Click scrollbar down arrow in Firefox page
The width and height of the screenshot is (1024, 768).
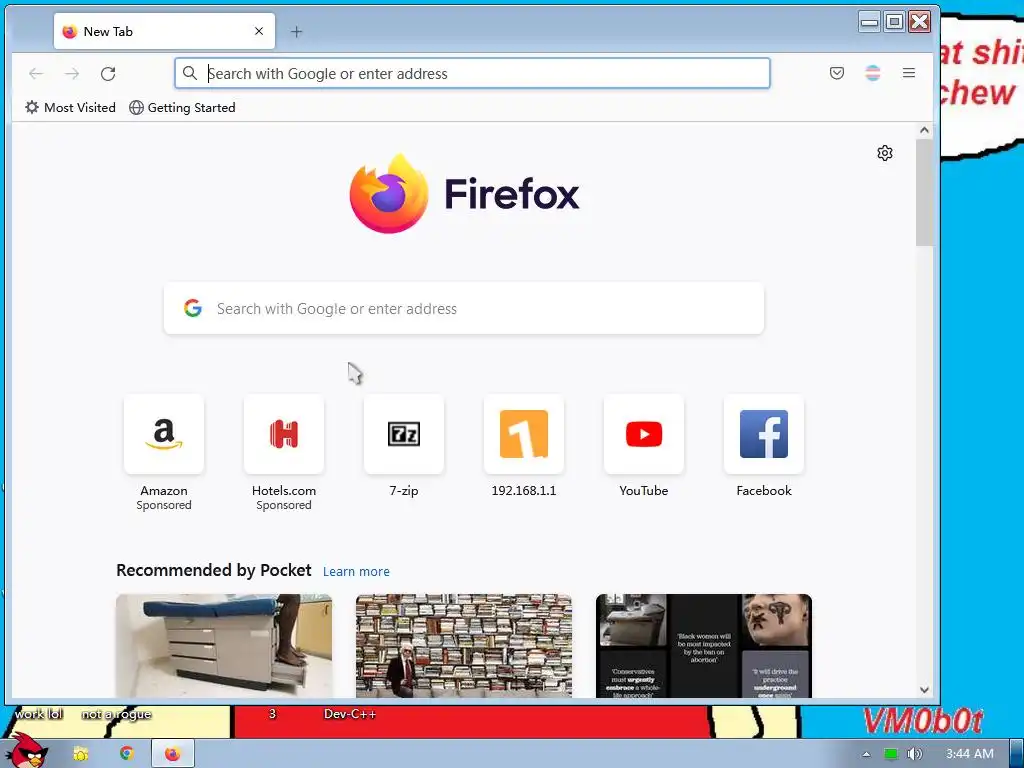tap(924, 690)
